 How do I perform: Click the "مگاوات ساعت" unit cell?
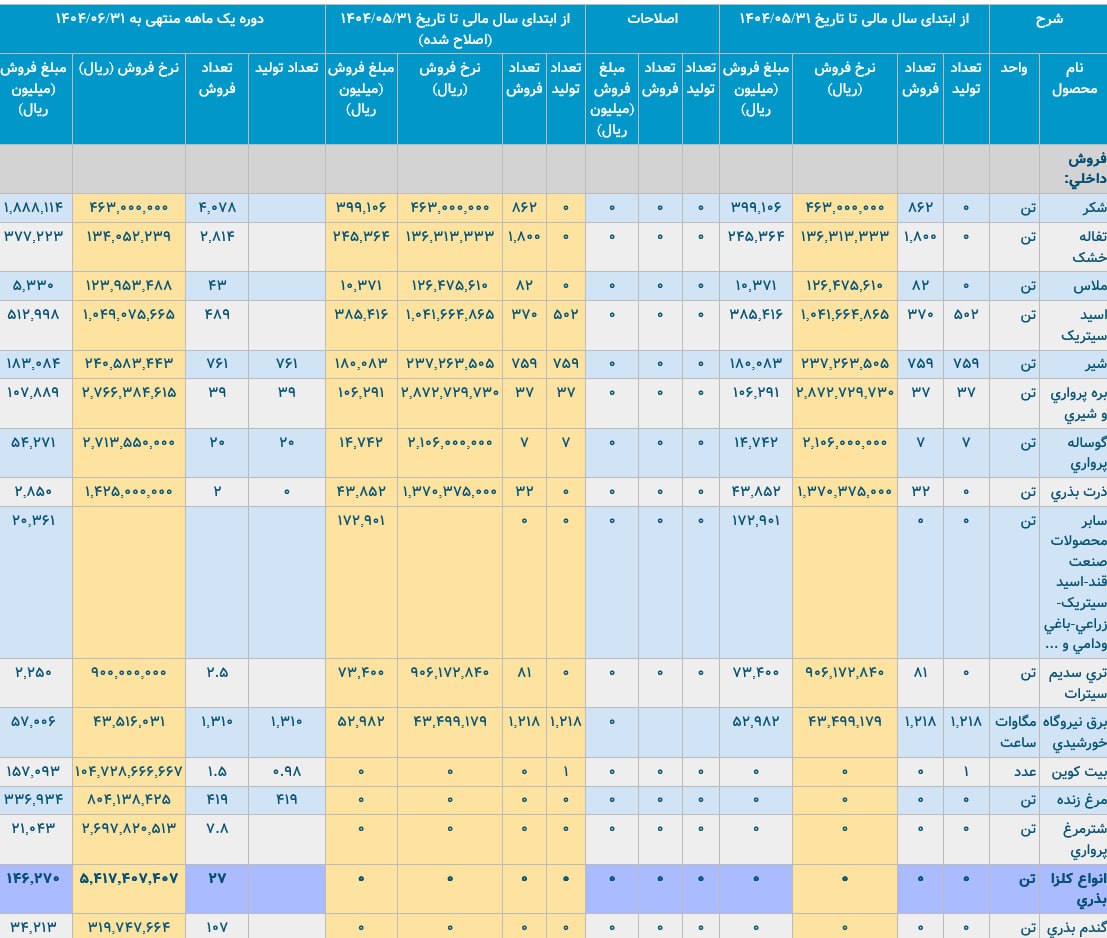1014,732
